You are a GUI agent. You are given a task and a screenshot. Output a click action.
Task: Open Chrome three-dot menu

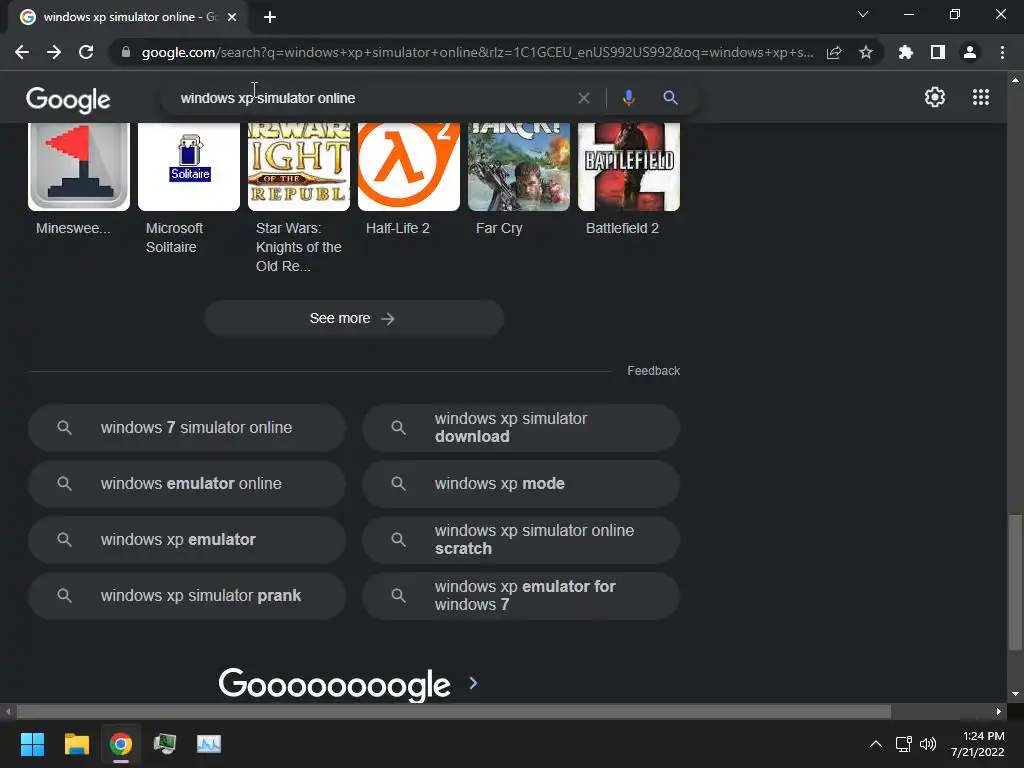coord(1002,52)
